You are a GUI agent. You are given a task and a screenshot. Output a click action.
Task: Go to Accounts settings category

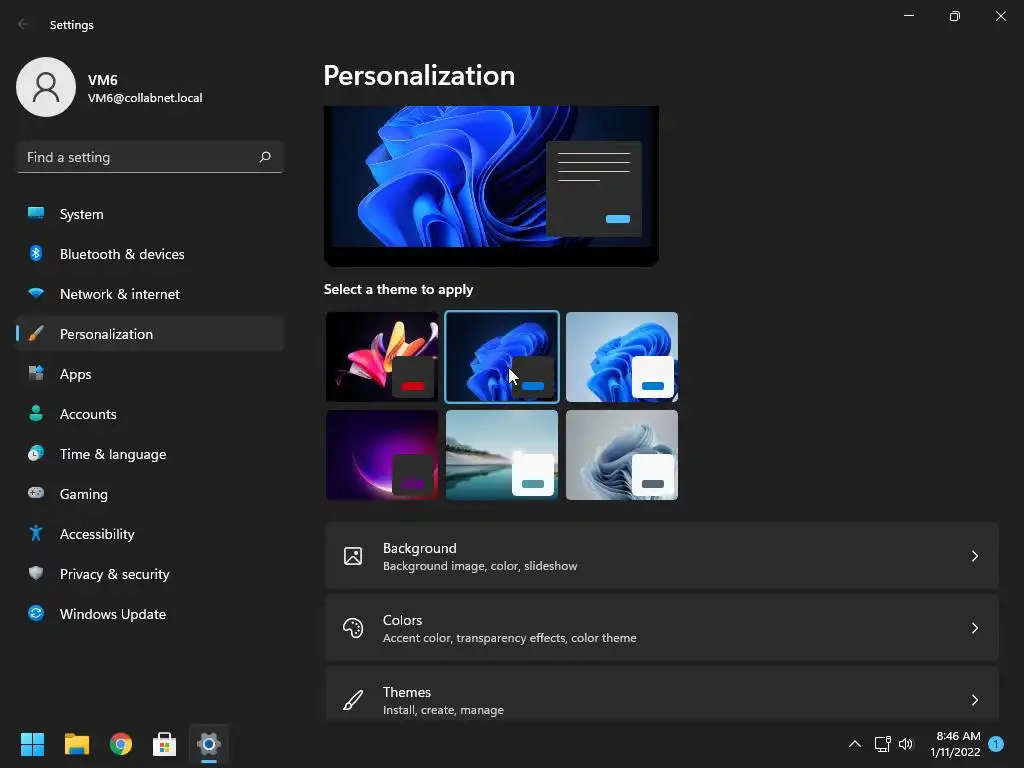(150, 414)
